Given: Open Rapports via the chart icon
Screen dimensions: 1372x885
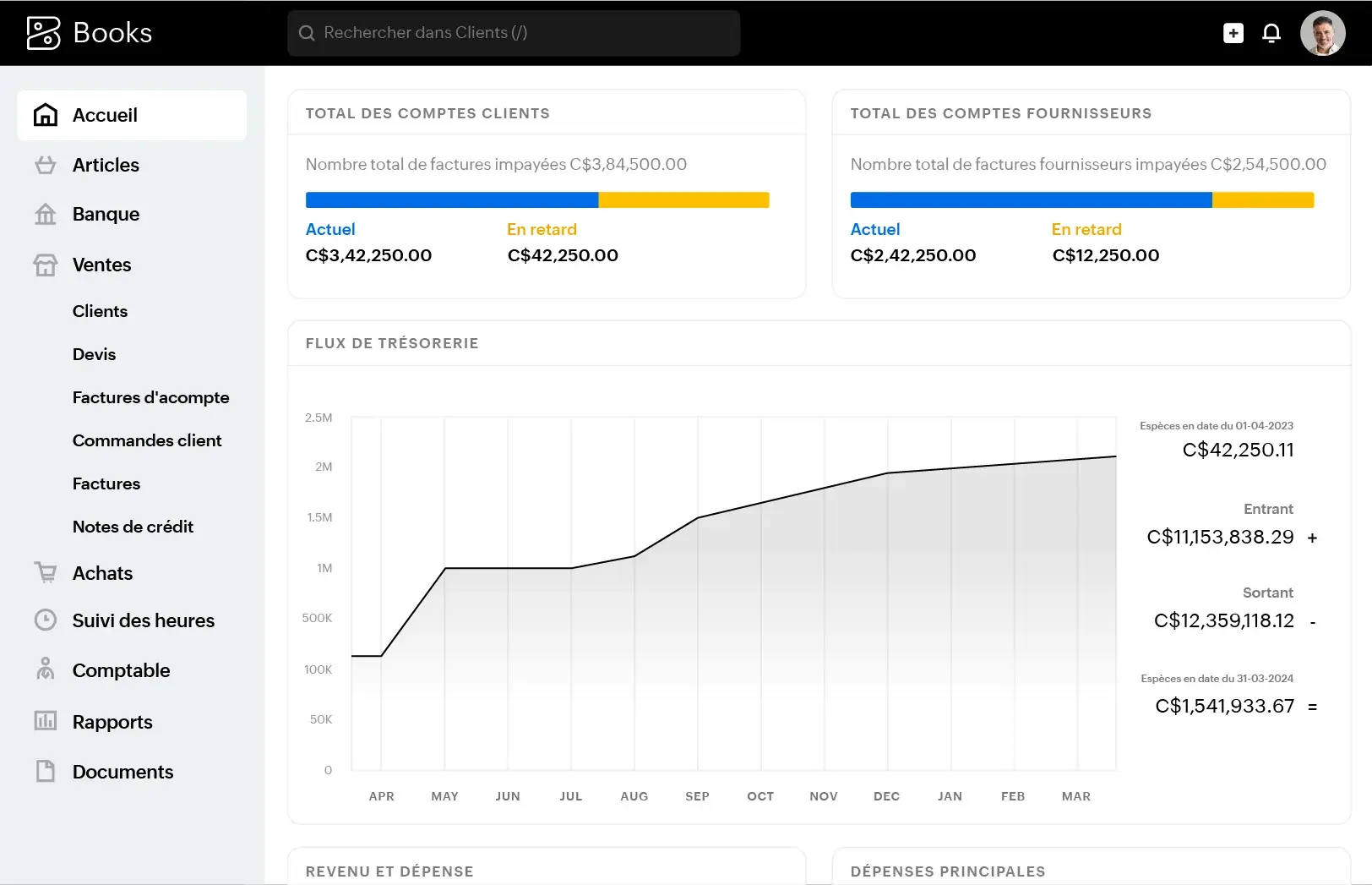Looking at the screenshot, I should pyautogui.click(x=46, y=721).
